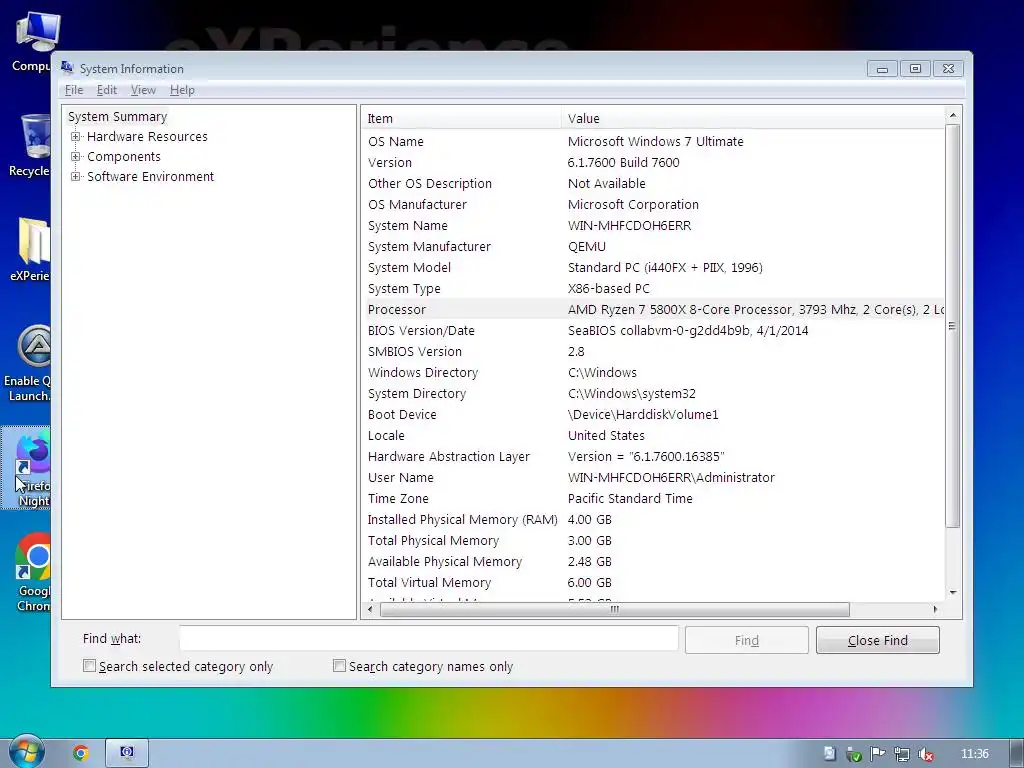The image size is (1024, 768).
Task: Select the System Model row
Action: [x=653, y=267]
